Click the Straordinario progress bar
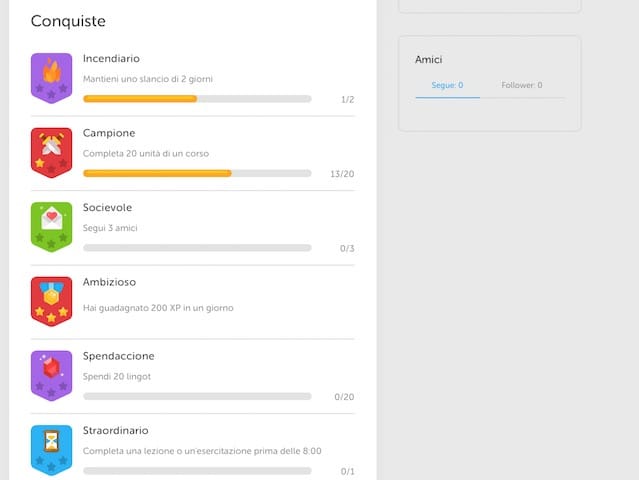Screen dimensions: 639x480 coord(197,470)
